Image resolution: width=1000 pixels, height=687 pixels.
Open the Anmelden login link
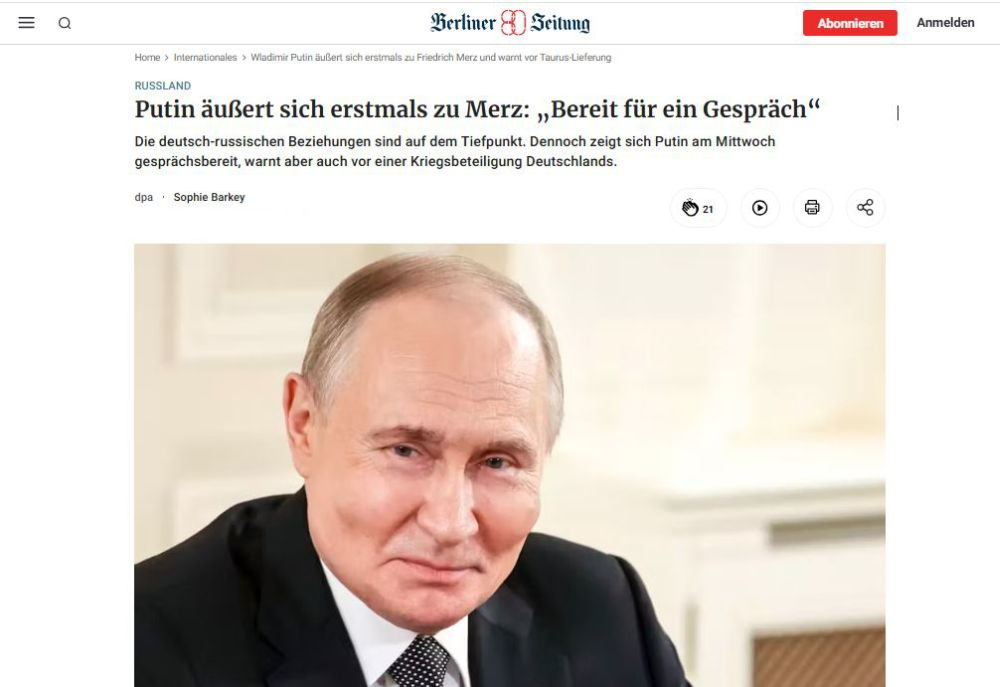point(945,22)
